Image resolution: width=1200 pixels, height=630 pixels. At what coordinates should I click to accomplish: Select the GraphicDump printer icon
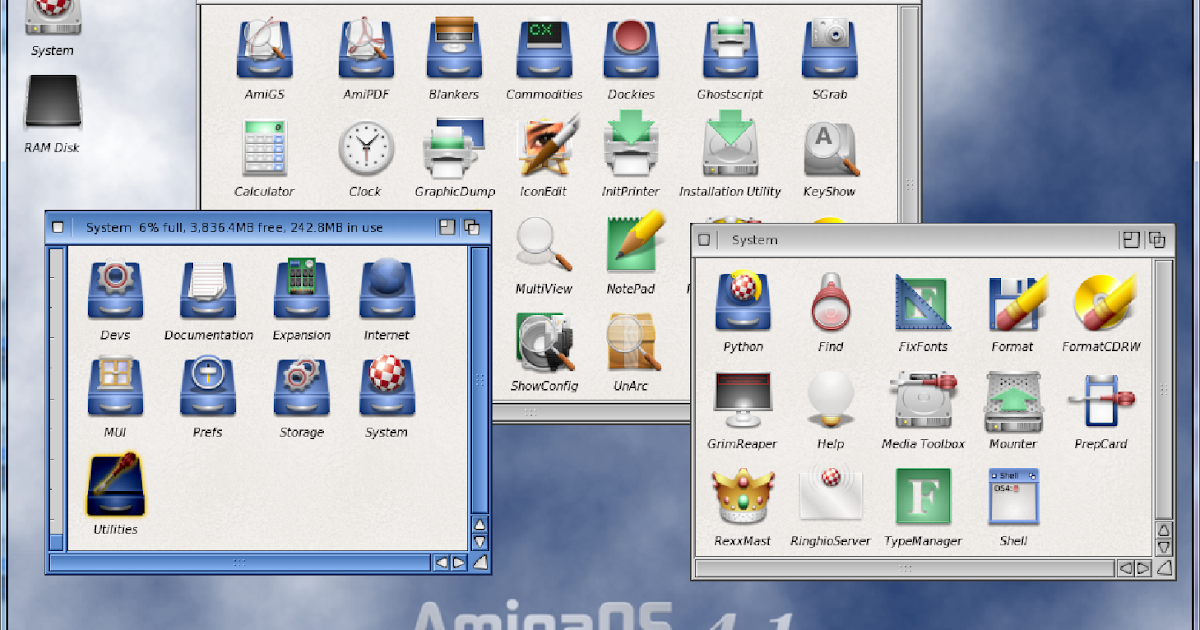454,148
